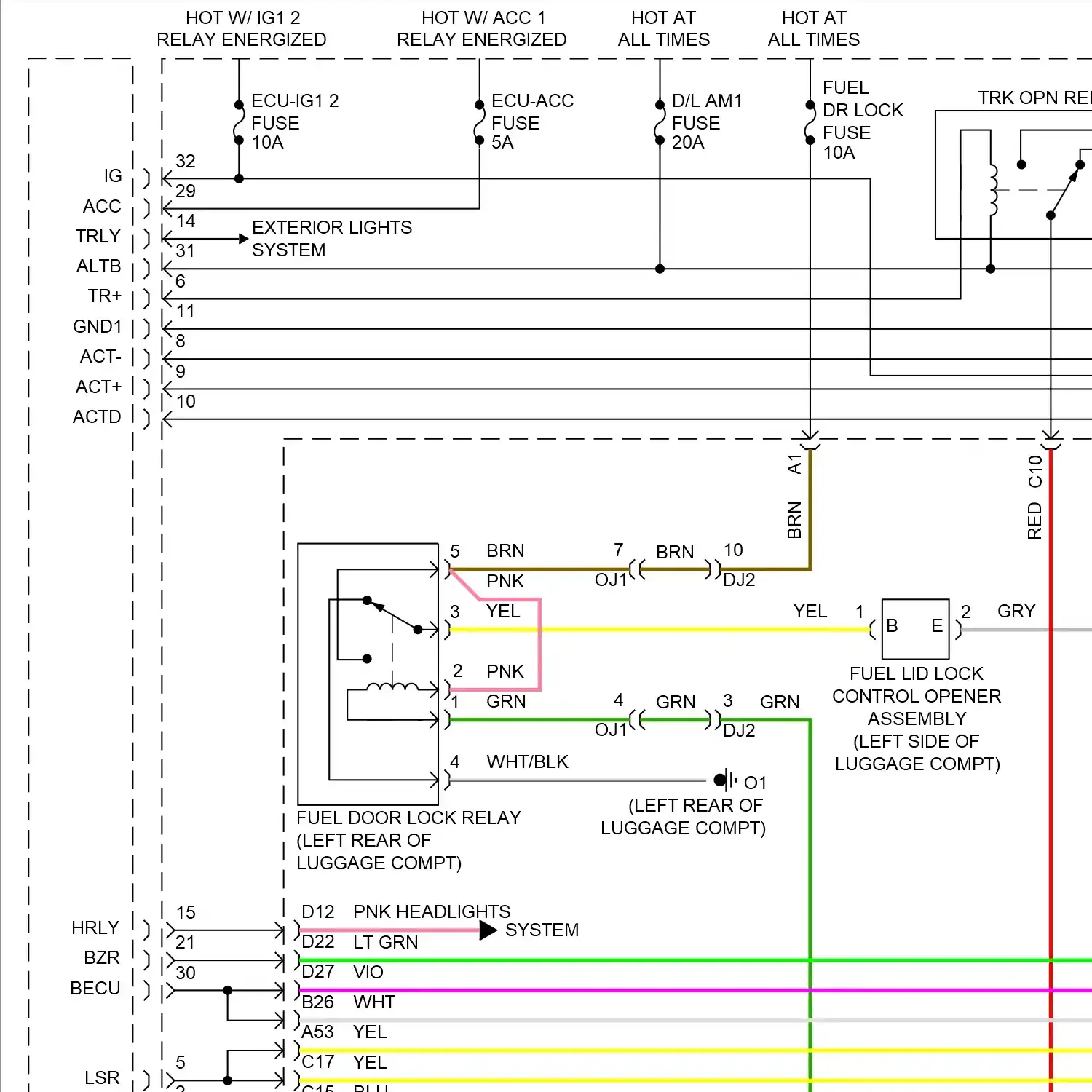Click the B26 WHT connector label
The height and width of the screenshot is (1092, 1092).
tap(348, 1002)
